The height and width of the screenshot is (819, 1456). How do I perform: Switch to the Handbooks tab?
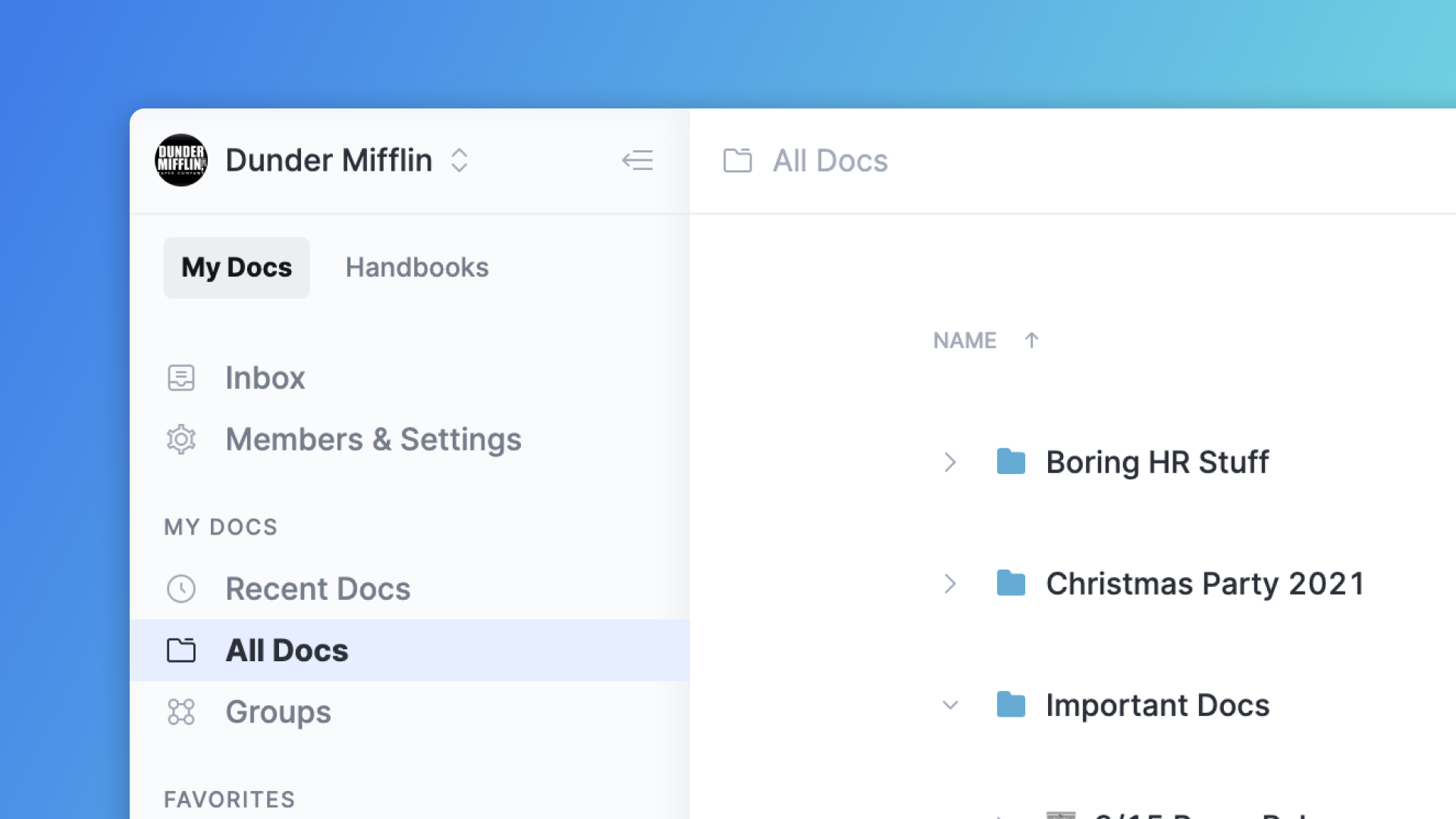(417, 268)
